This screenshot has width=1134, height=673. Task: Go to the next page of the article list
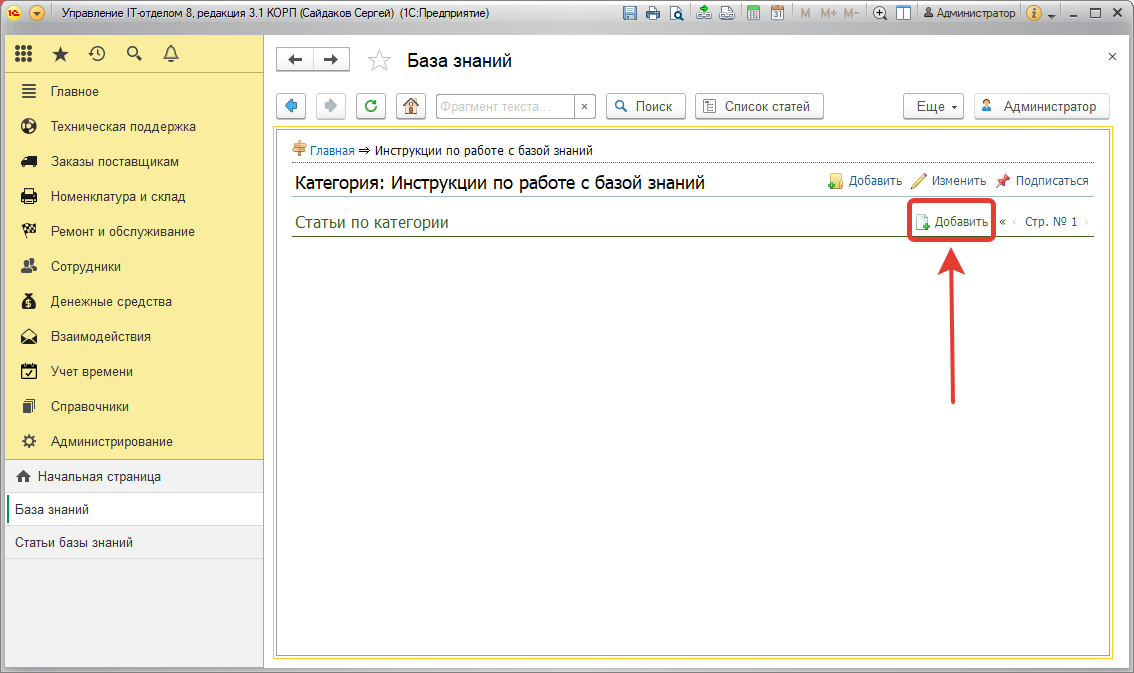pos(1086,222)
